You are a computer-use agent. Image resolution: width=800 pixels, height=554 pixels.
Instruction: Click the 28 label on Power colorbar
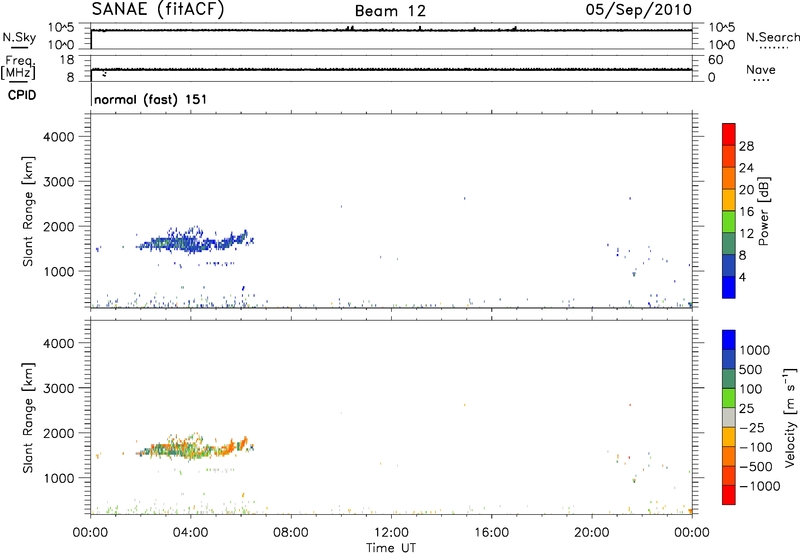pyautogui.click(x=746, y=146)
